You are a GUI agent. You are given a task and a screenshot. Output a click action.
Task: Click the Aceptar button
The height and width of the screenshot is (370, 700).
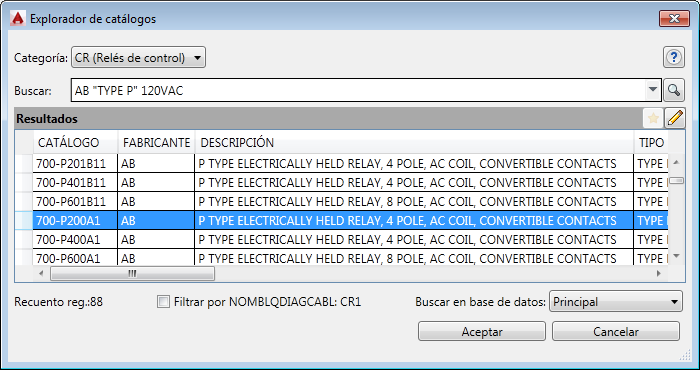(x=482, y=332)
